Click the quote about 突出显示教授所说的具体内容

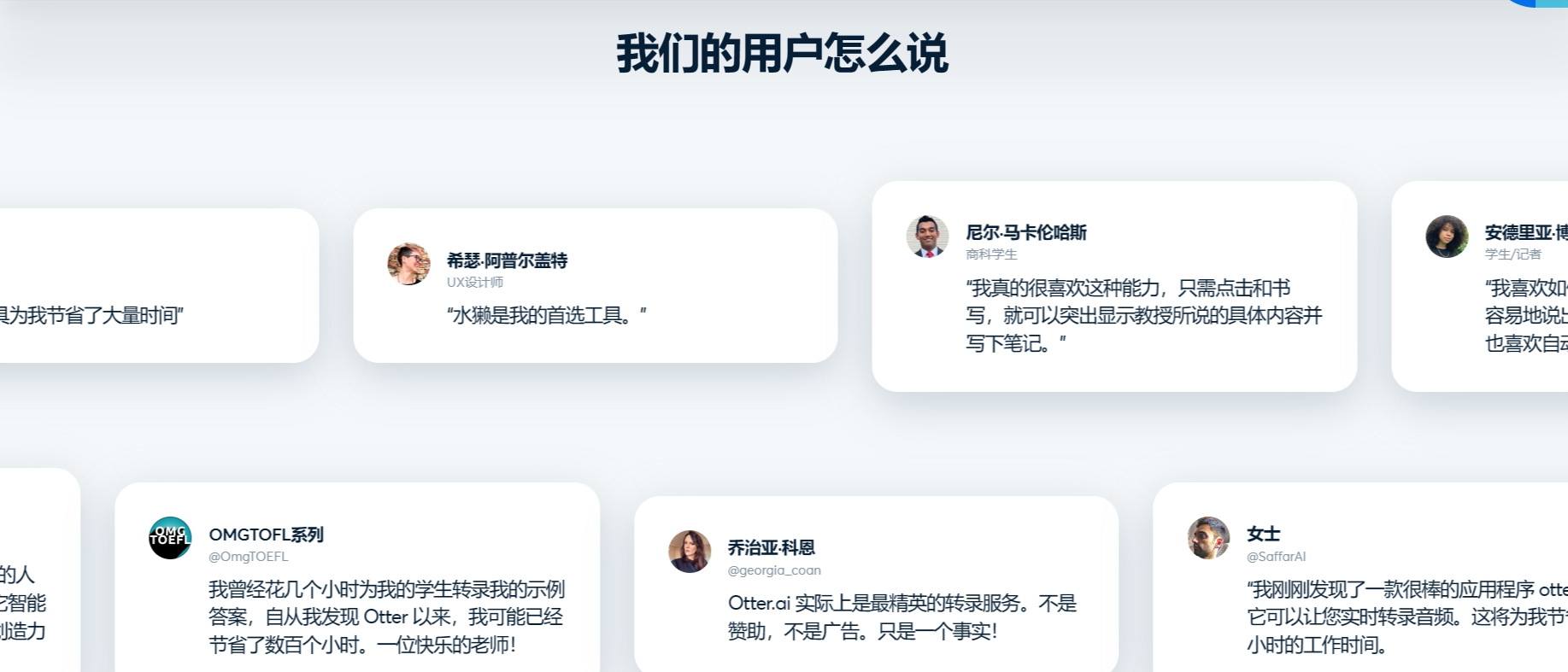[x=1144, y=316]
